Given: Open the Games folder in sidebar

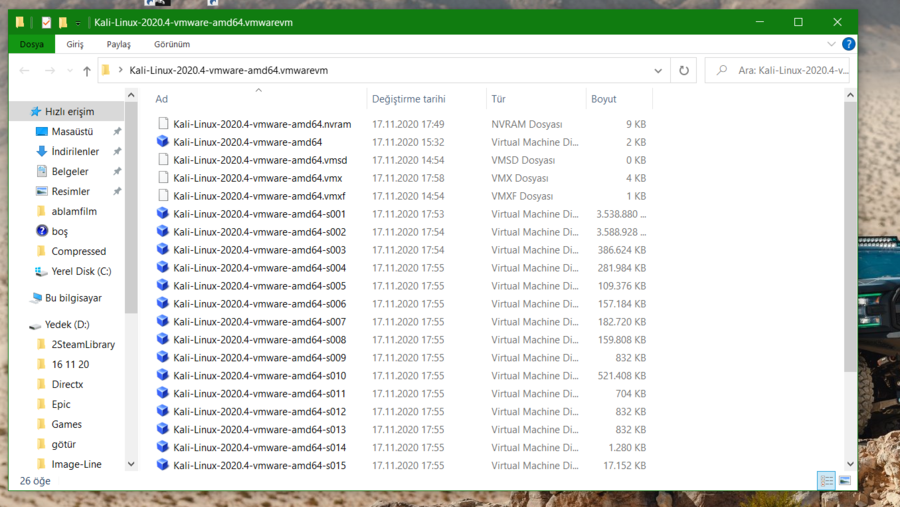Looking at the screenshot, I should 66,424.
